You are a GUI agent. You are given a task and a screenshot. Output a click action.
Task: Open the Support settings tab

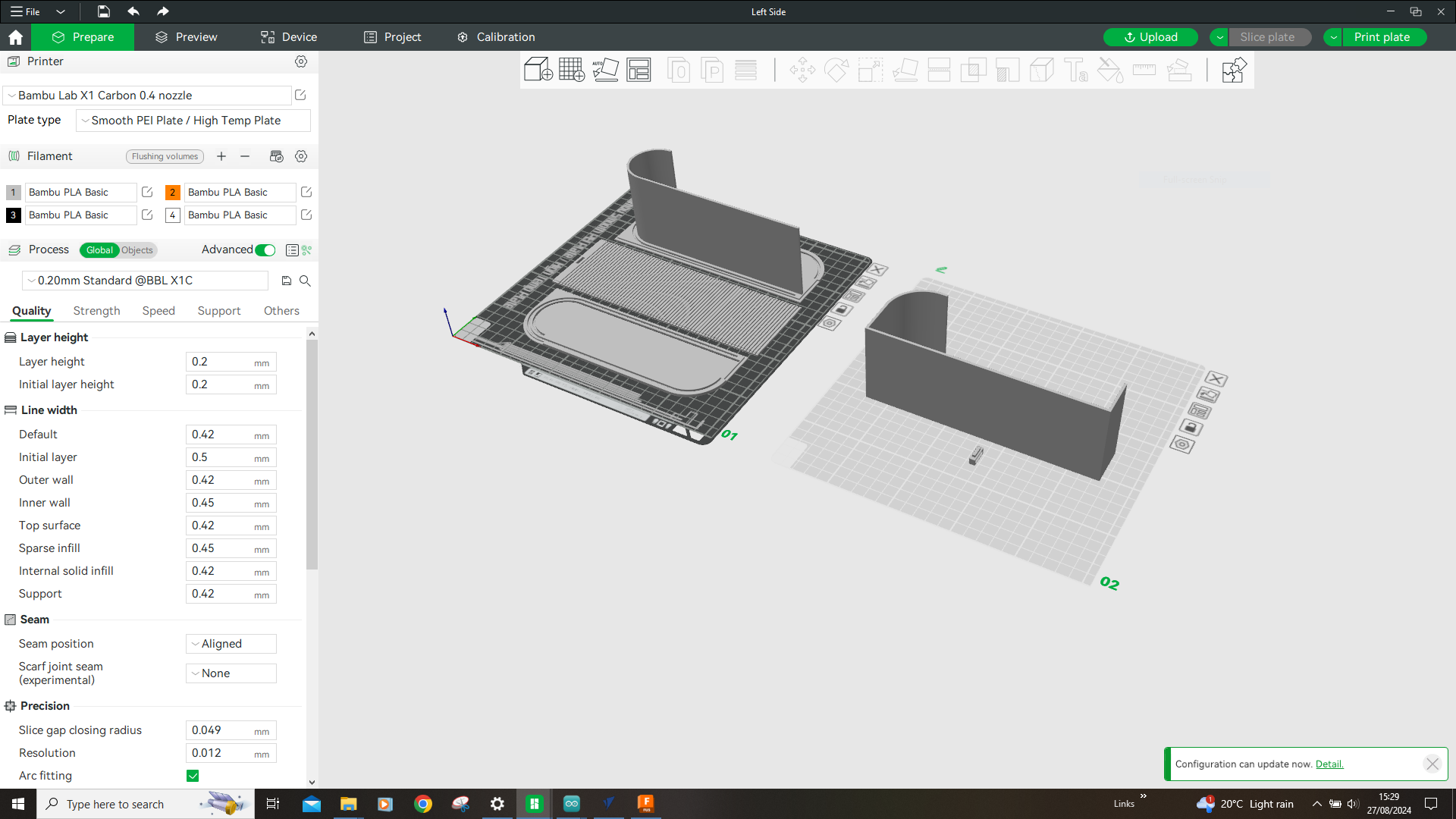pyautogui.click(x=219, y=311)
